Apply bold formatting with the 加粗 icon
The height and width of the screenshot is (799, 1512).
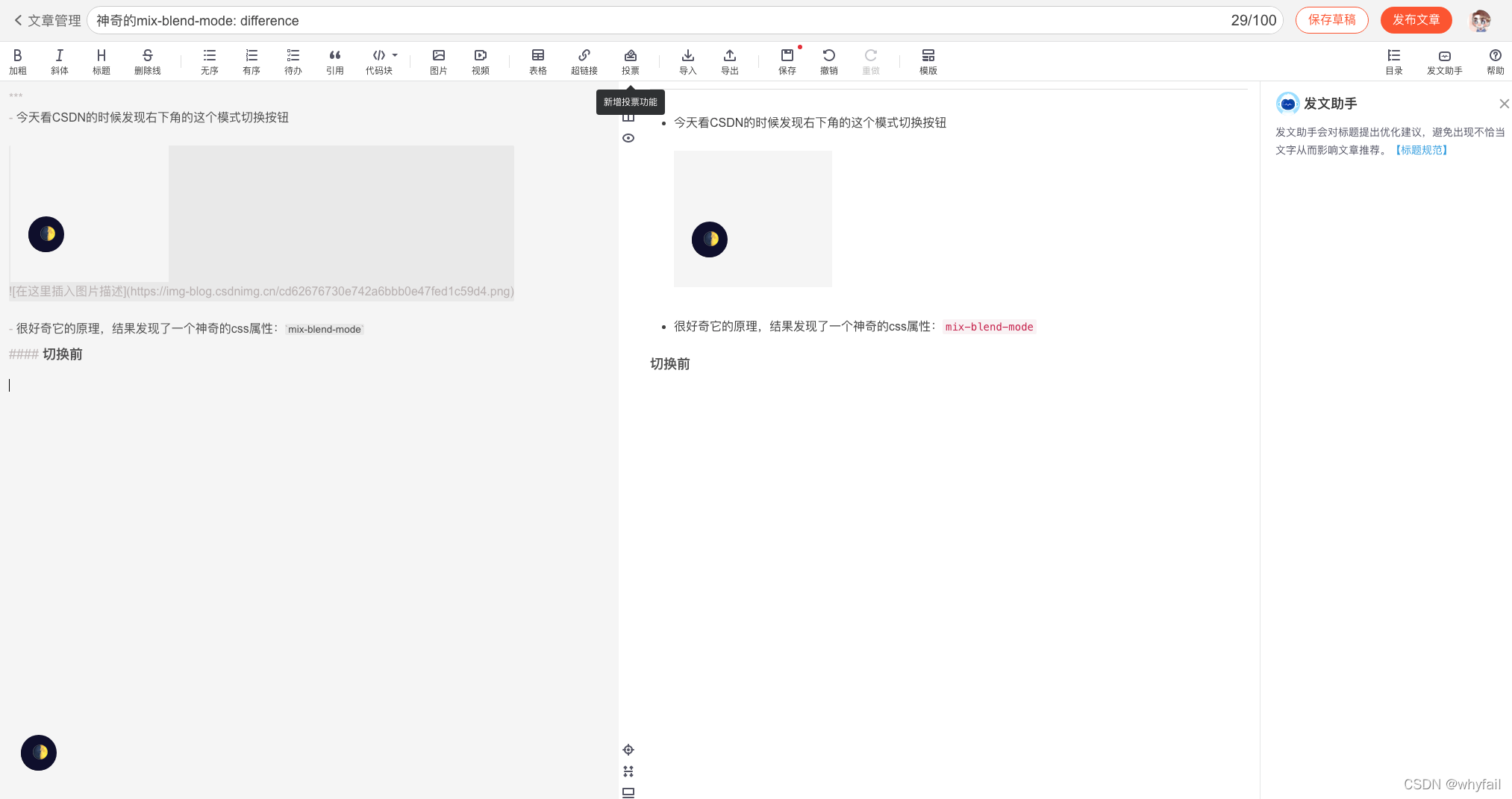(17, 61)
